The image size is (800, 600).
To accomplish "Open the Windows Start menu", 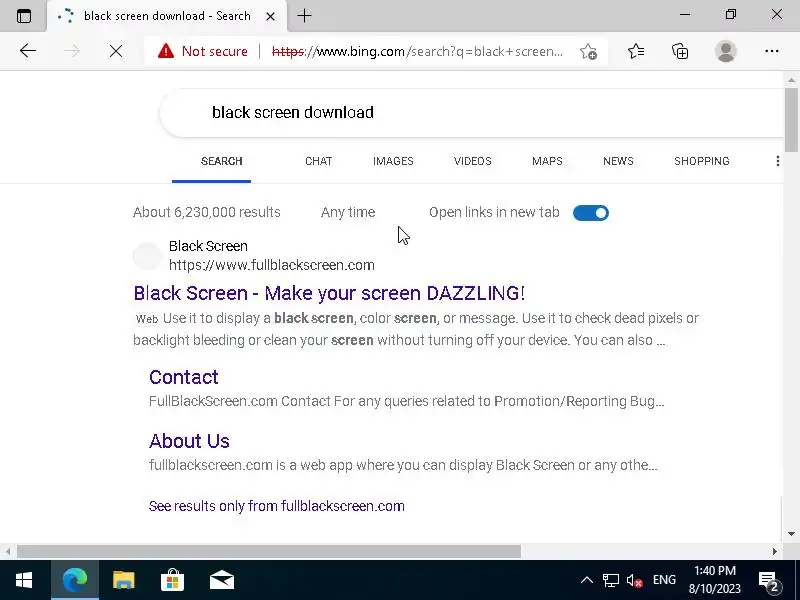I will pyautogui.click(x=24, y=580).
